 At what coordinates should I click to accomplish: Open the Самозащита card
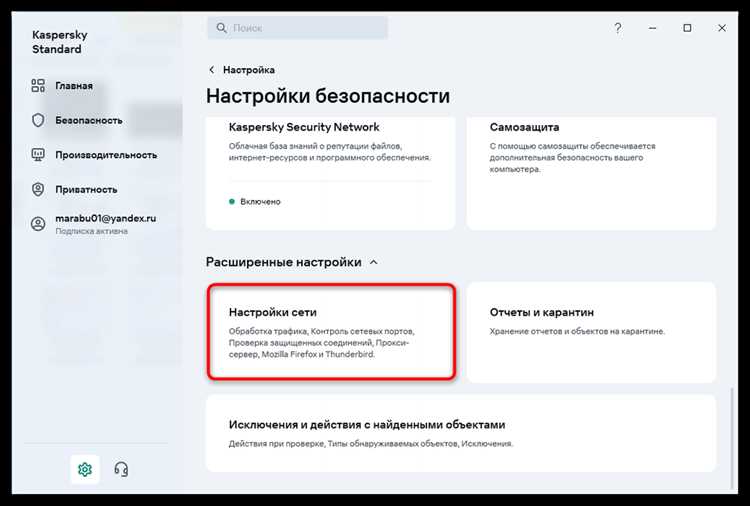point(591,173)
